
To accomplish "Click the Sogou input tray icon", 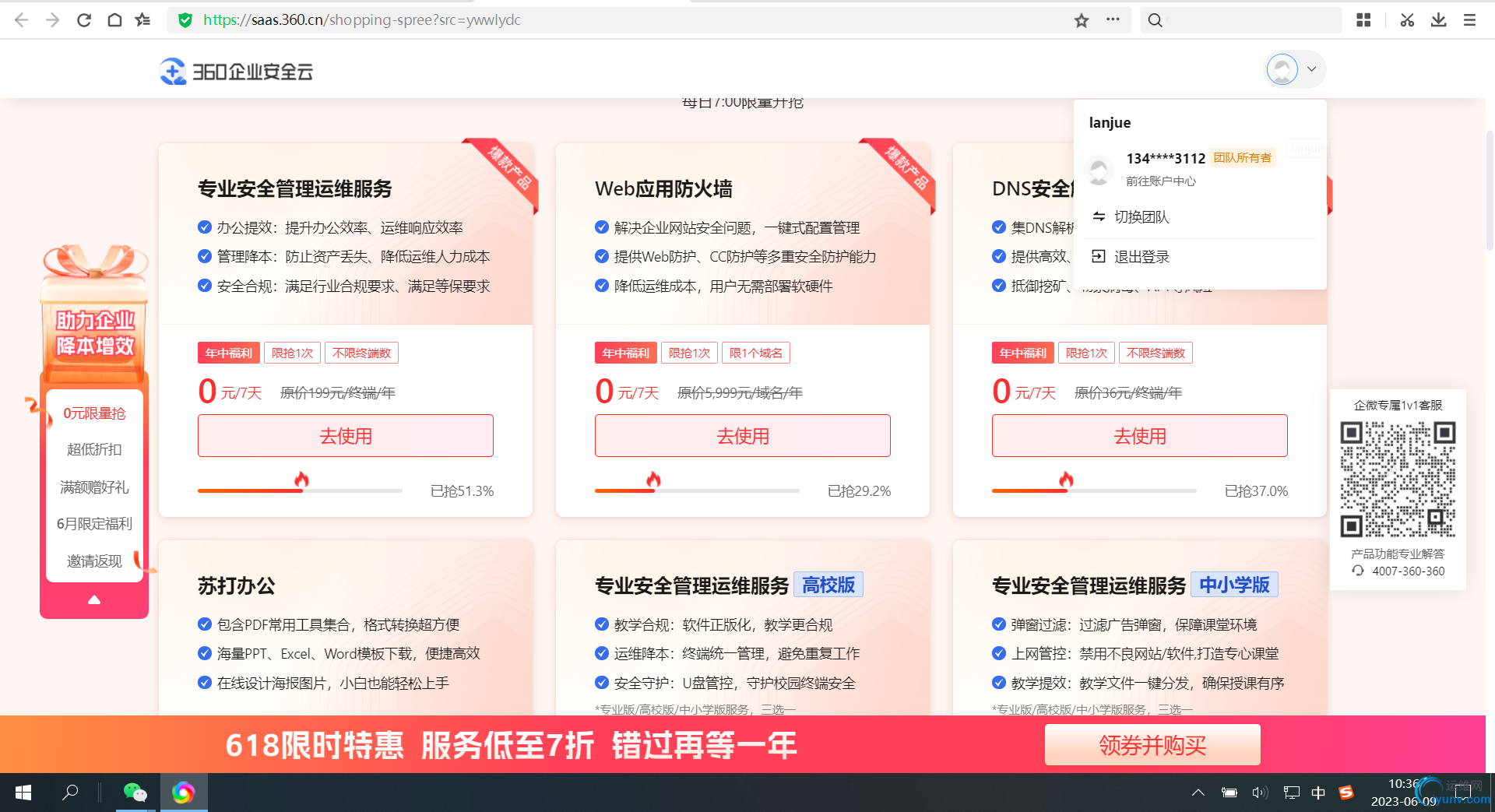I will point(1346,793).
